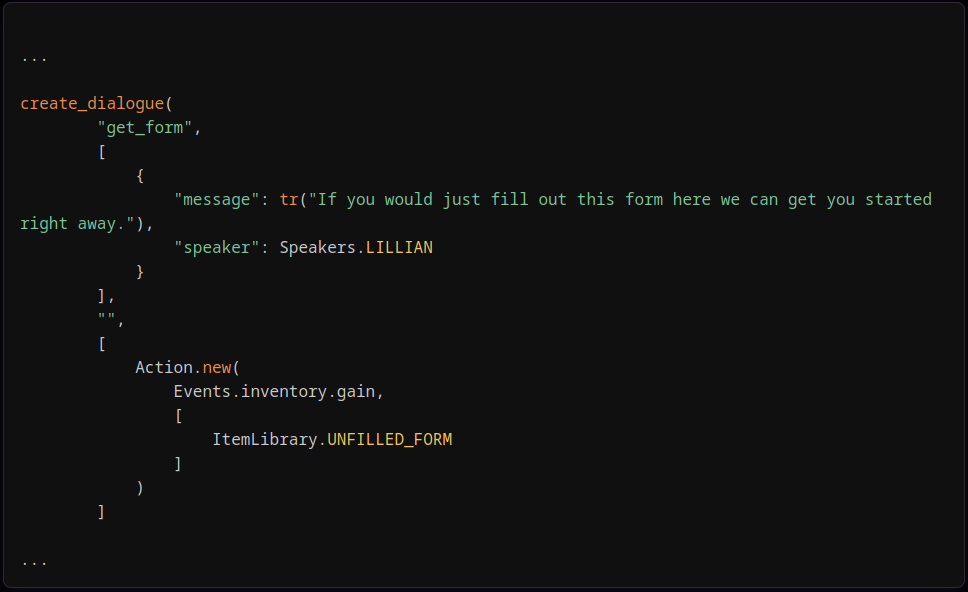This screenshot has height=592, width=968.
Task: Click the new constructor keyword
Action: point(217,368)
